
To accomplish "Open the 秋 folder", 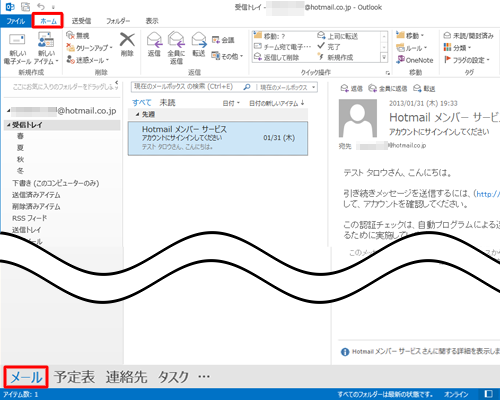I will (x=21, y=159).
